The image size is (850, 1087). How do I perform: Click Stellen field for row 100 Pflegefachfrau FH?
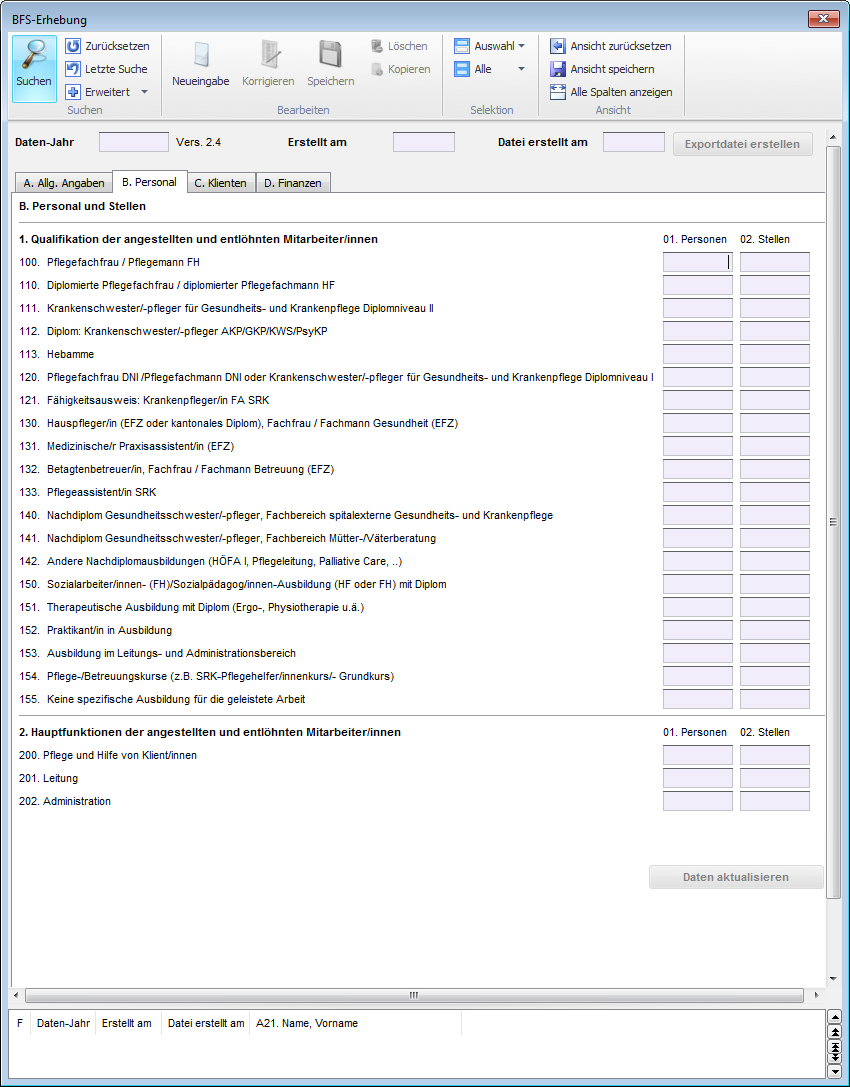(x=774, y=262)
